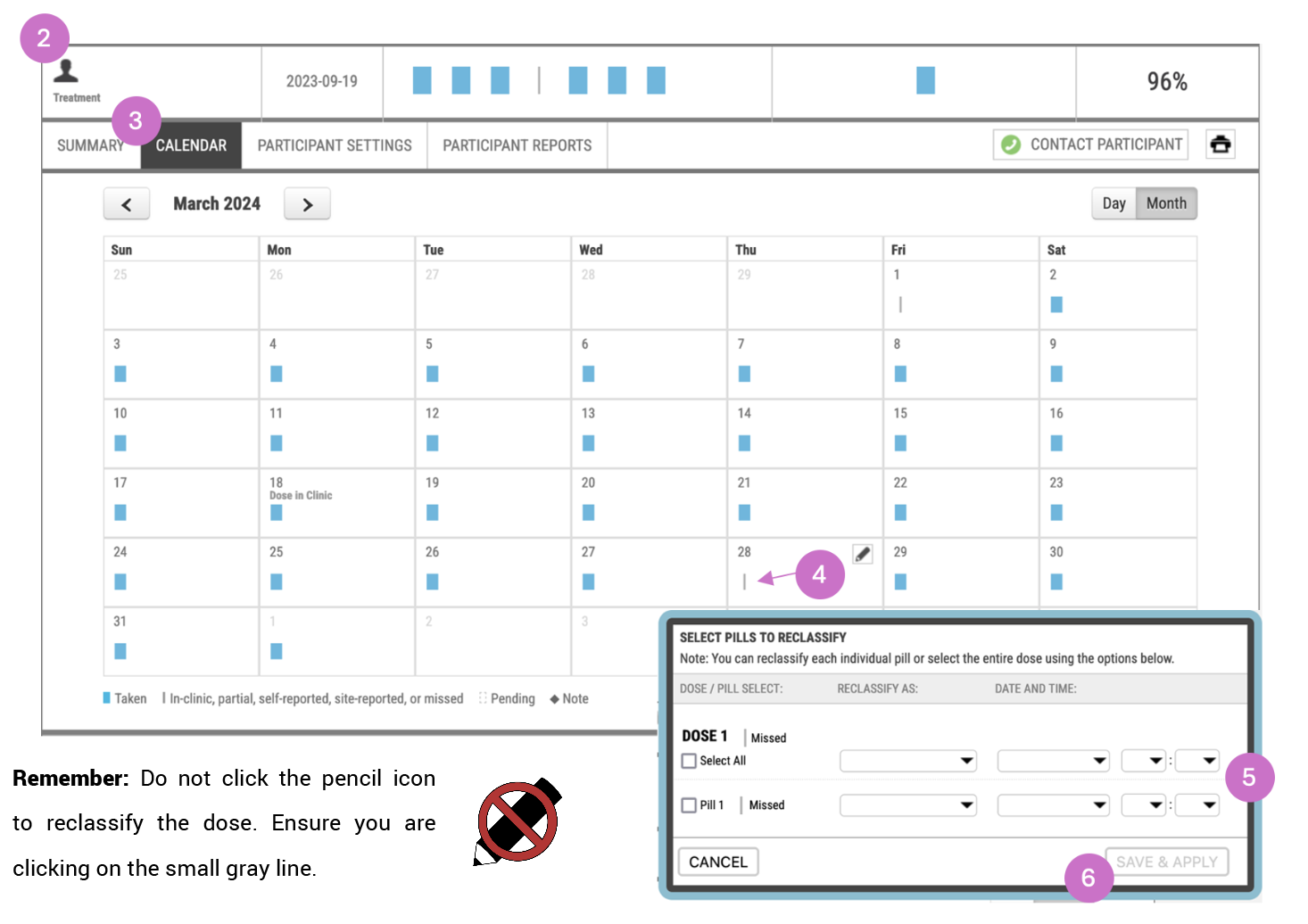Viewport: 1308px width, 924px height.
Task: Click the blue dose marker on March 10
Action: [120, 443]
